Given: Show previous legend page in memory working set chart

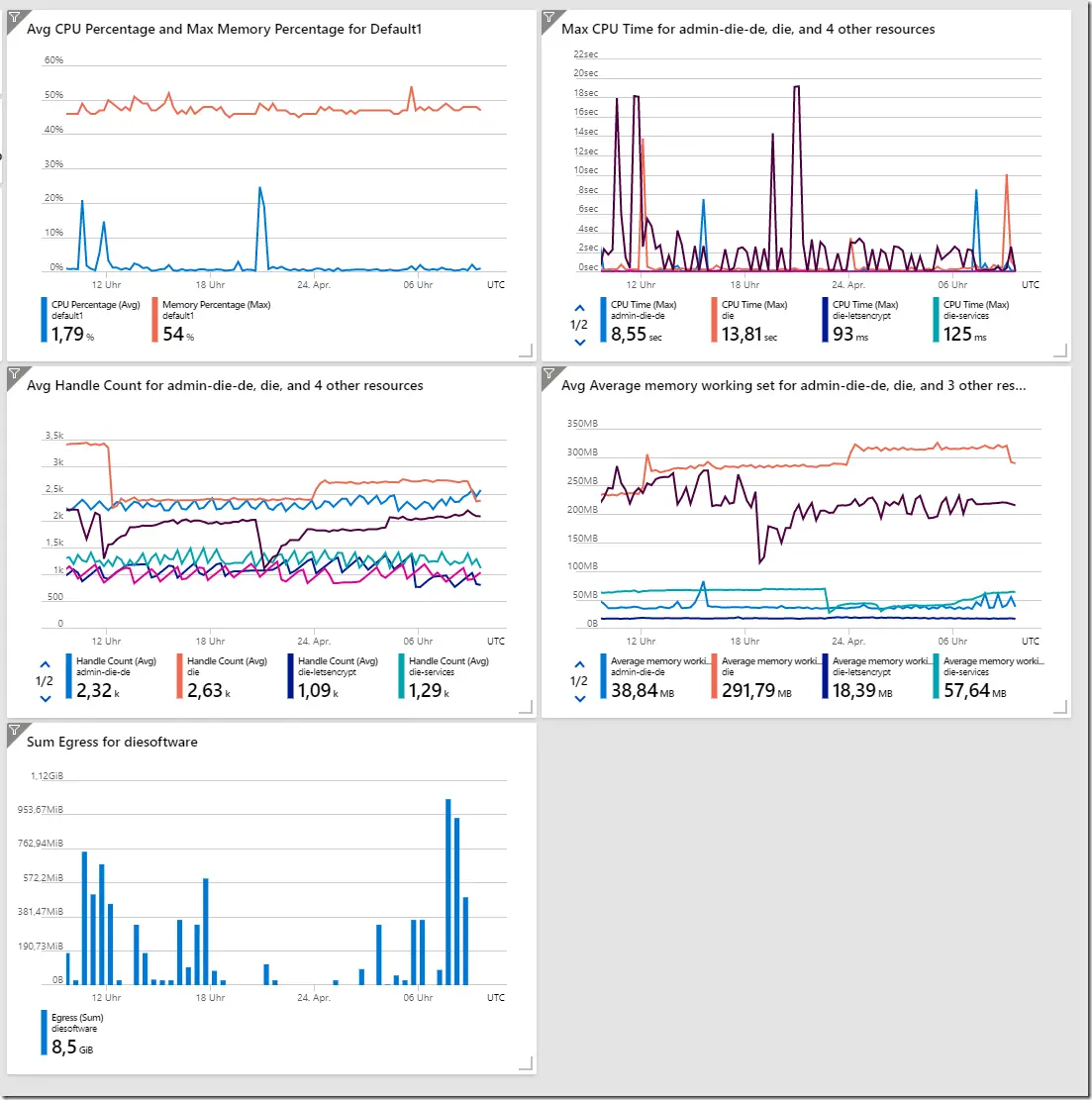Looking at the screenshot, I should [579, 664].
